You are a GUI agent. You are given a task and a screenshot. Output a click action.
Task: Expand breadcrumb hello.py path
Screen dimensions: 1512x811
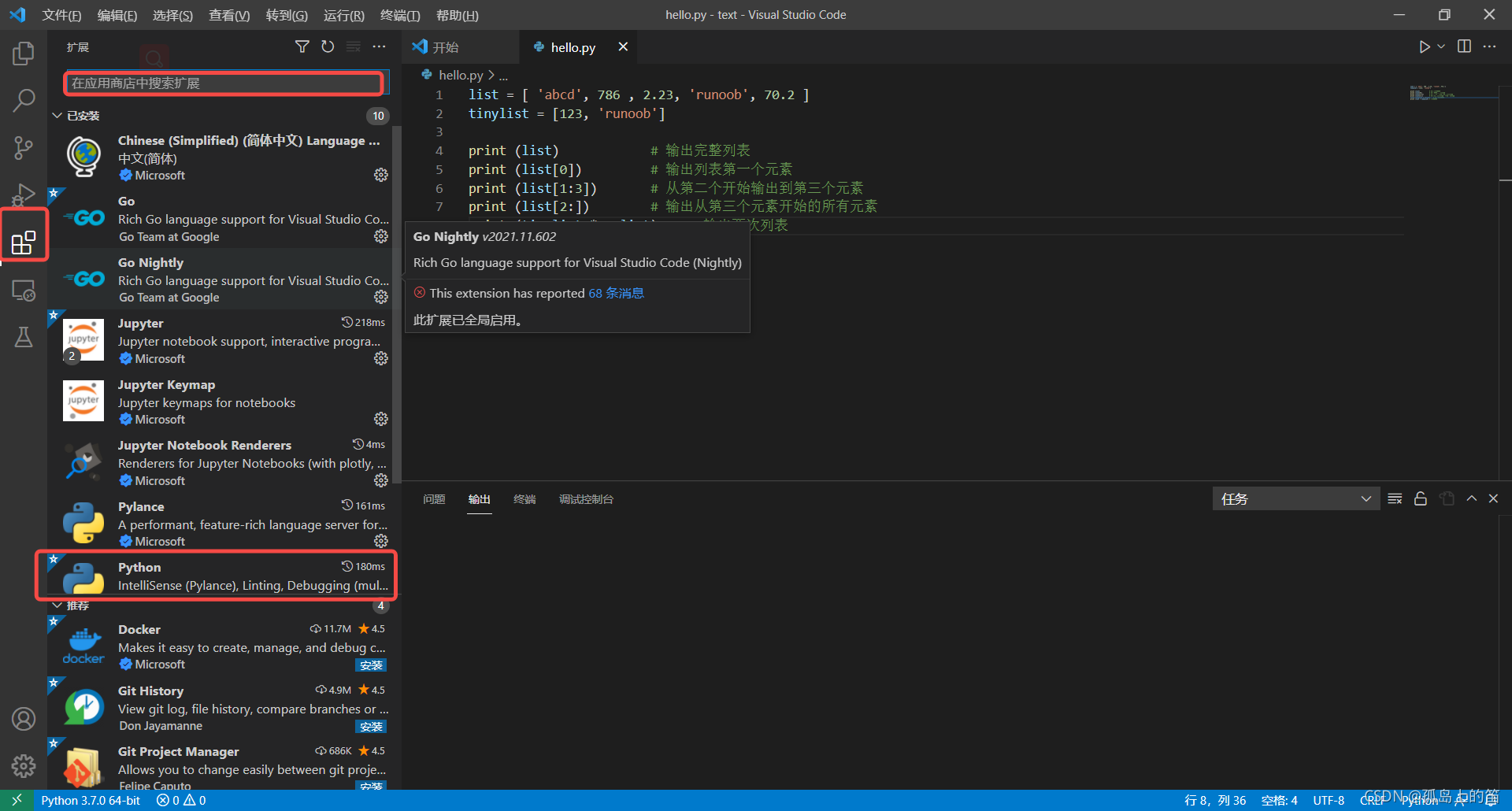461,76
